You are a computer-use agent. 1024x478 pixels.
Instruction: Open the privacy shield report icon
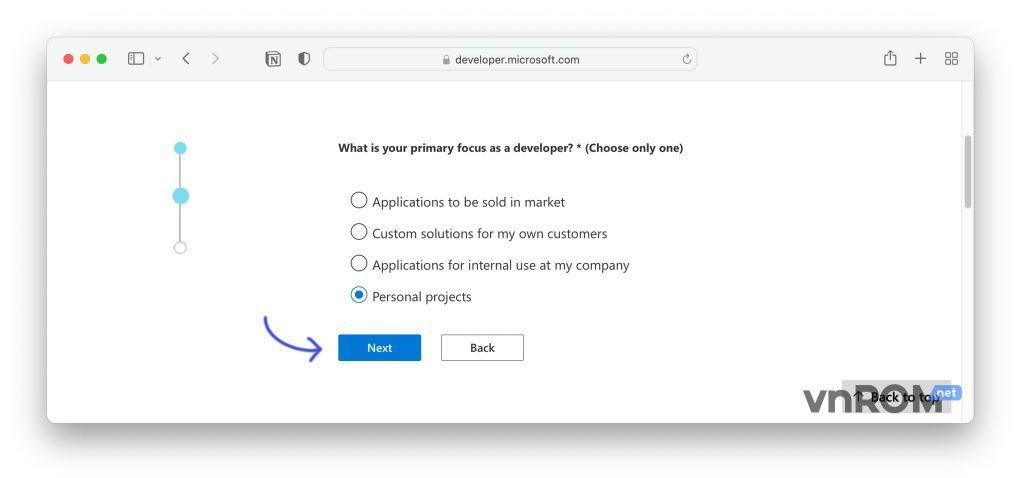coord(304,59)
